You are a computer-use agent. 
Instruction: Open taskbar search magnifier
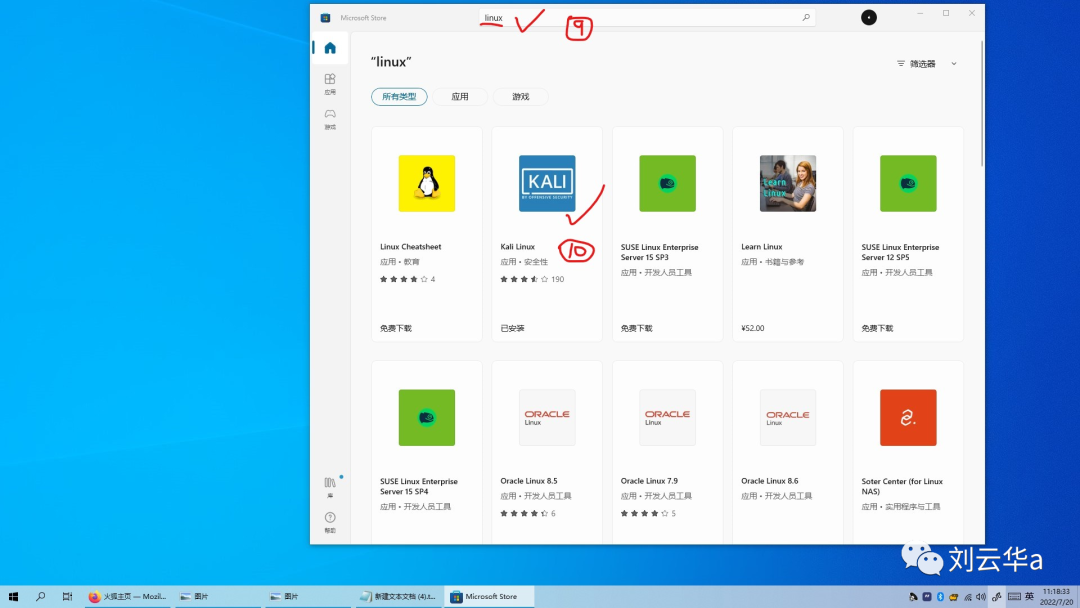pos(41,596)
